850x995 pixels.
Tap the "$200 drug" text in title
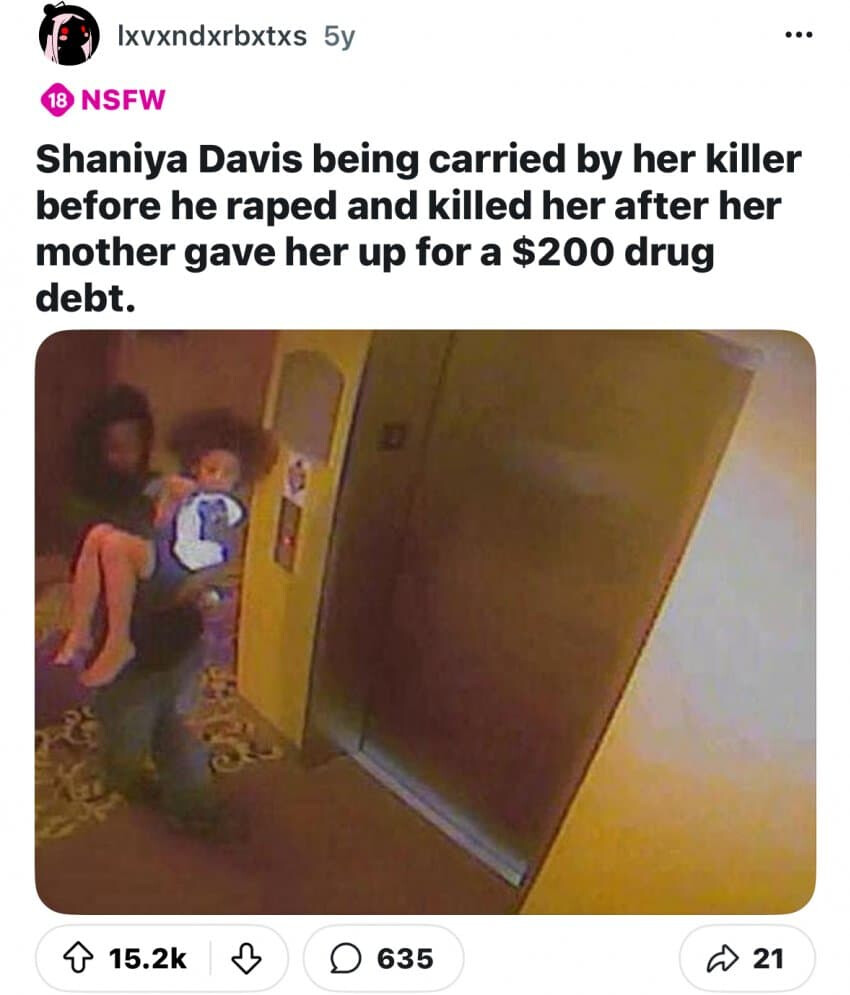(x=613, y=253)
